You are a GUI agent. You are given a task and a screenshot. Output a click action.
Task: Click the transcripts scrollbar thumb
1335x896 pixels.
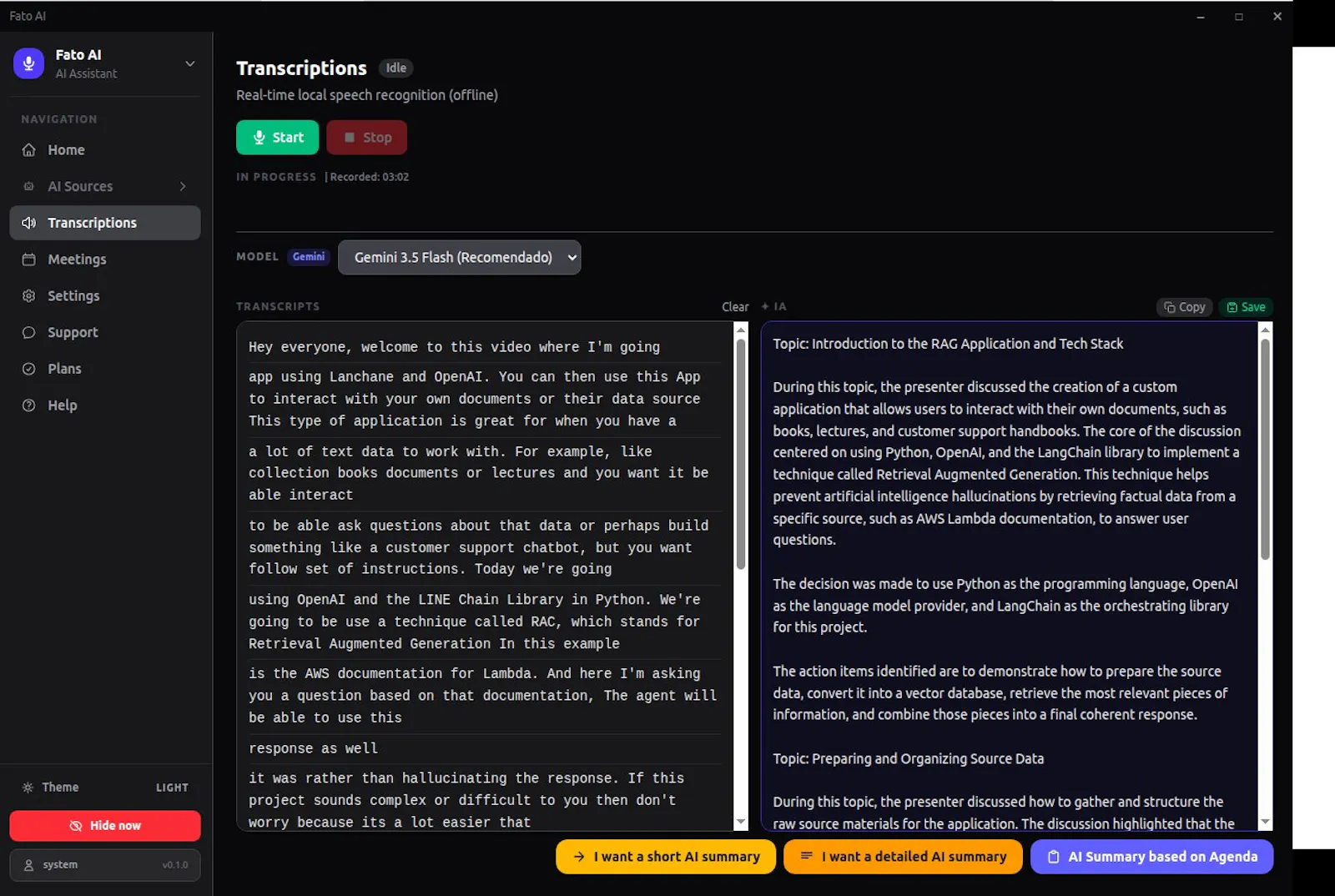click(x=740, y=455)
